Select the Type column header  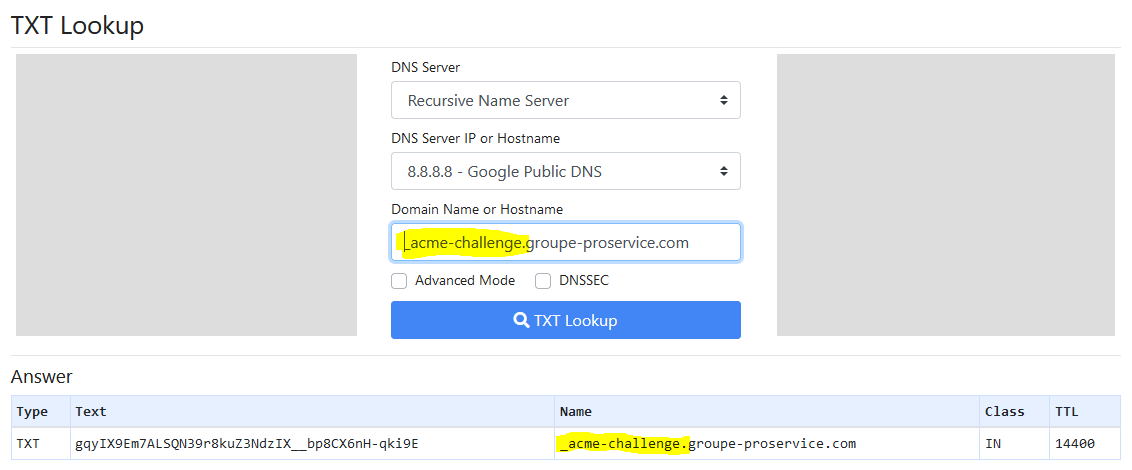(32, 411)
